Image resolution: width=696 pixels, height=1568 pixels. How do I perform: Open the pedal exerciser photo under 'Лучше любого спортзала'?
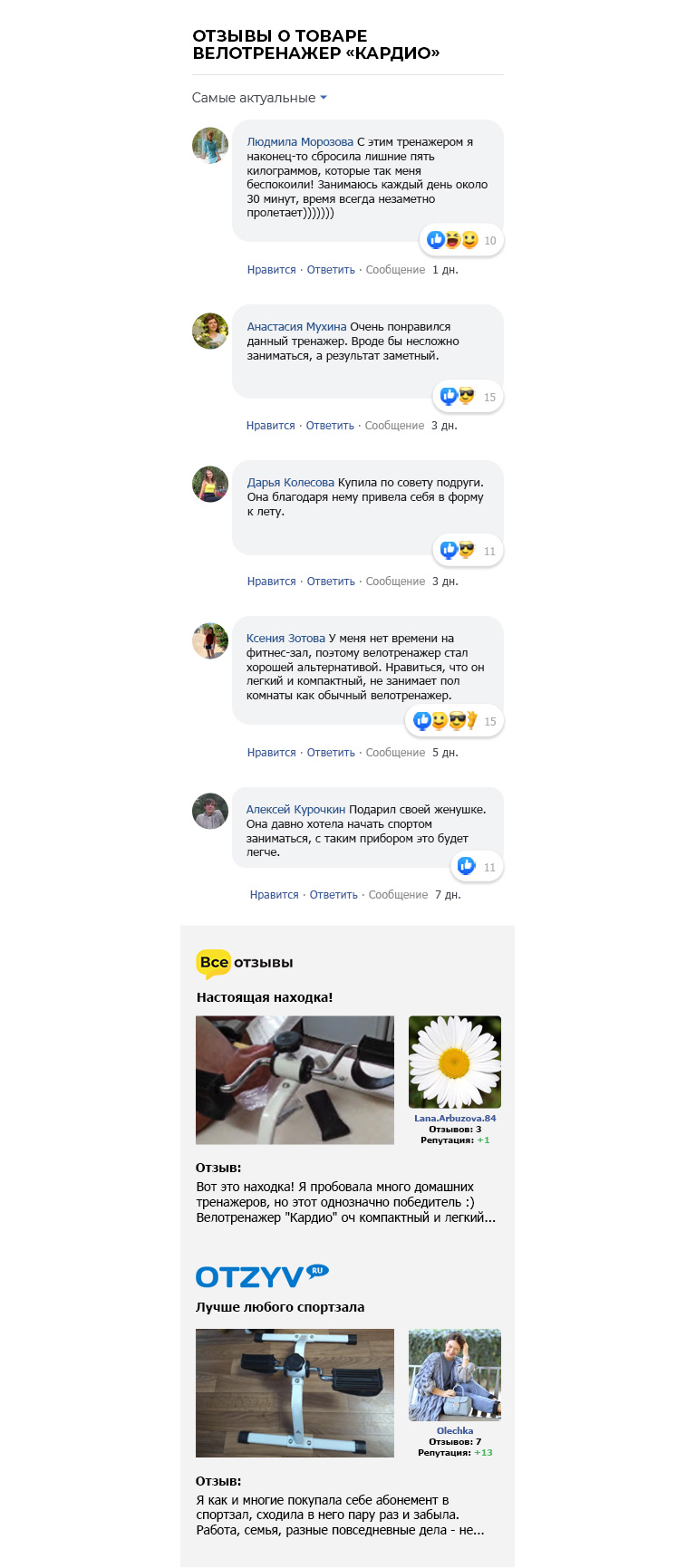pos(295,1393)
